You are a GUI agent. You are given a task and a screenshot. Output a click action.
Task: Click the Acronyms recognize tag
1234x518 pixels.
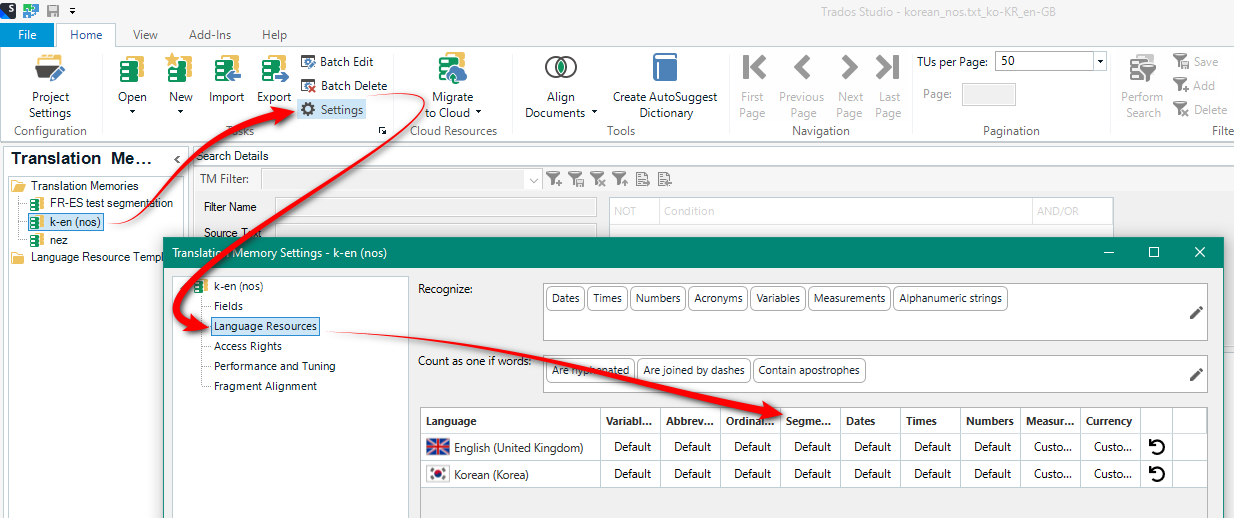click(x=718, y=298)
